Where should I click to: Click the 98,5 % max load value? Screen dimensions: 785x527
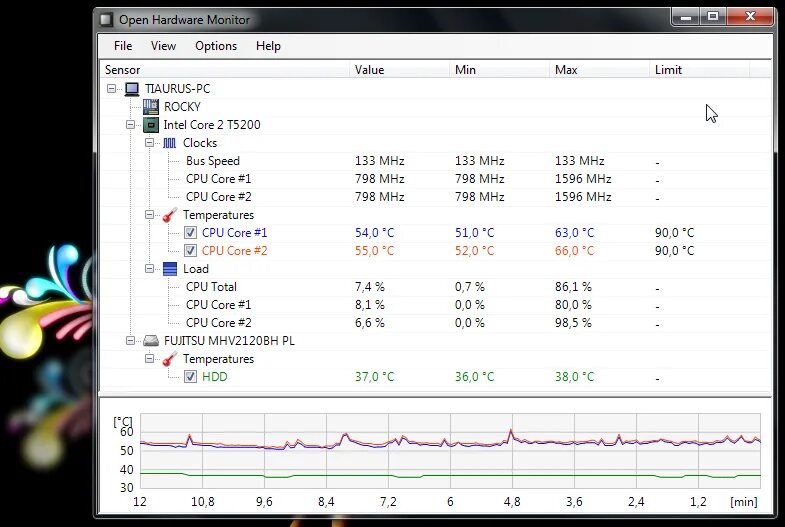573,323
